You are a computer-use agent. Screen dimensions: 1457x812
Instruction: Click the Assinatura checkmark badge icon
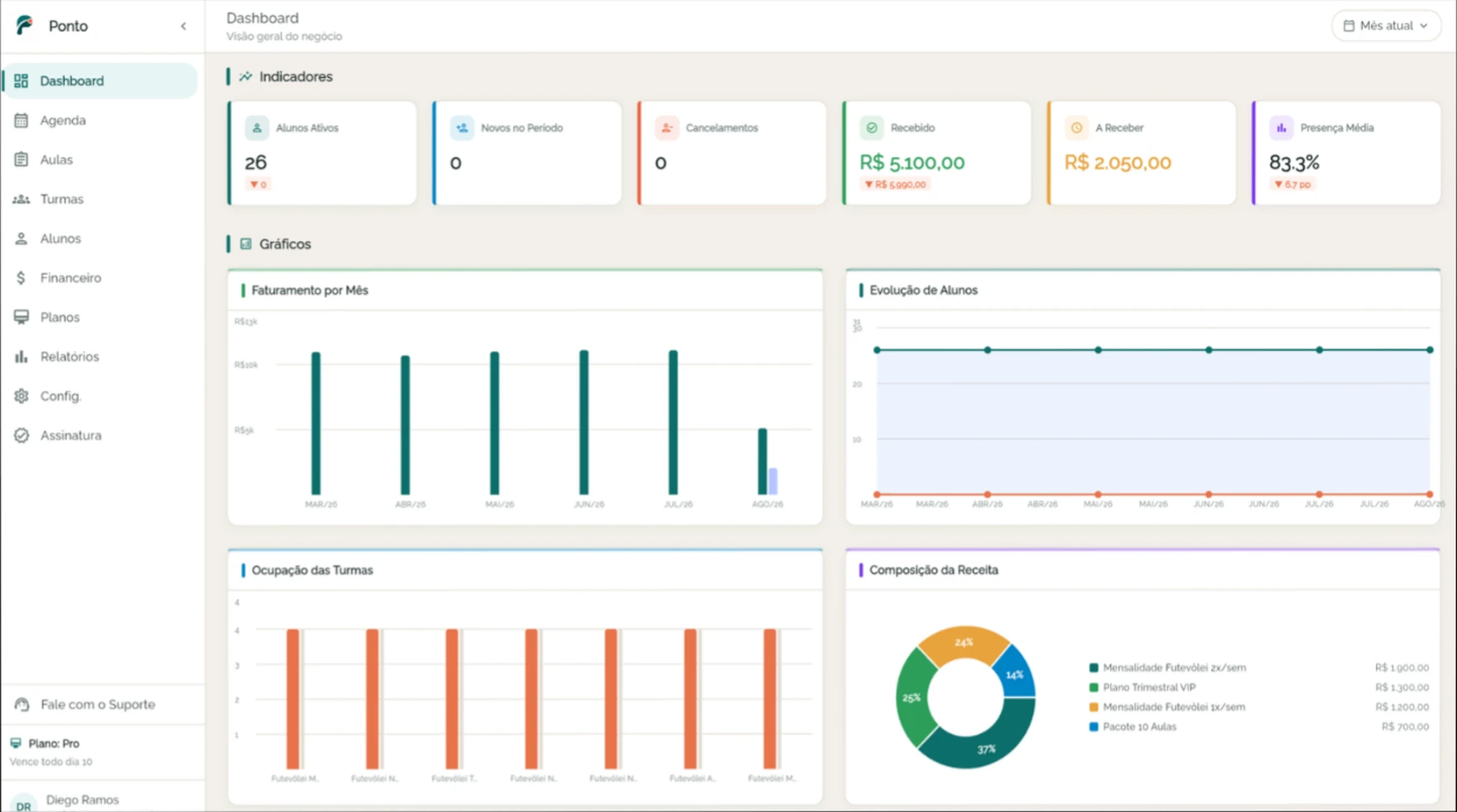pos(22,435)
